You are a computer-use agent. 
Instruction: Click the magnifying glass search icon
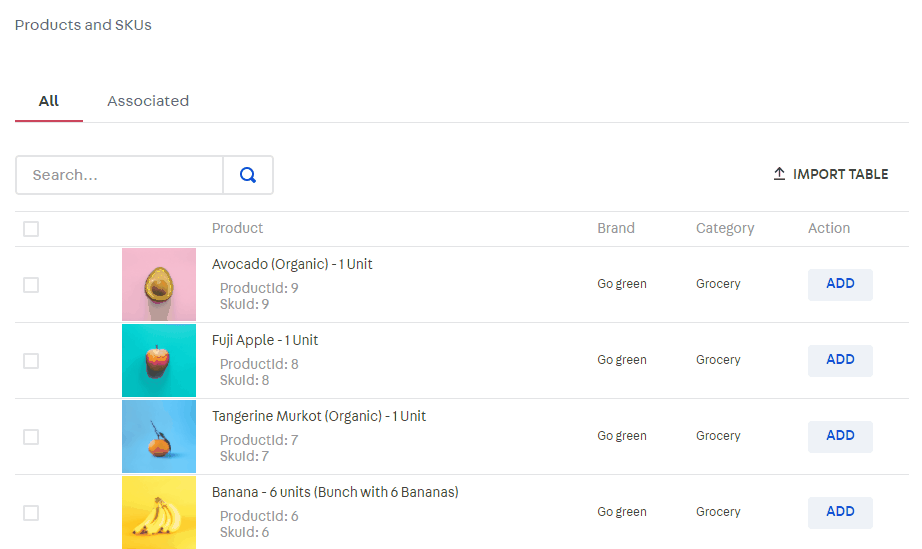248,175
